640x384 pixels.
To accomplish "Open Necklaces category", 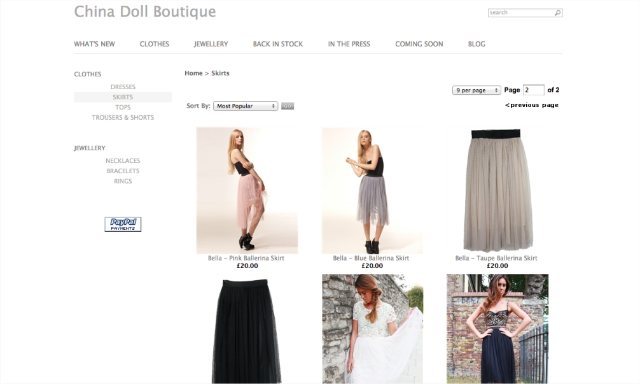I will pos(123,161).
